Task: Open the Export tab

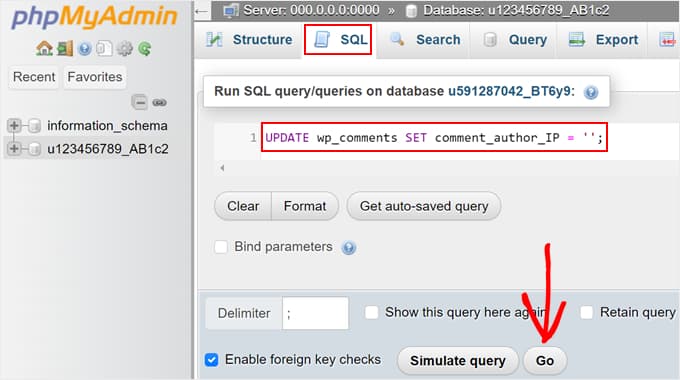Action: click(602, 40)
